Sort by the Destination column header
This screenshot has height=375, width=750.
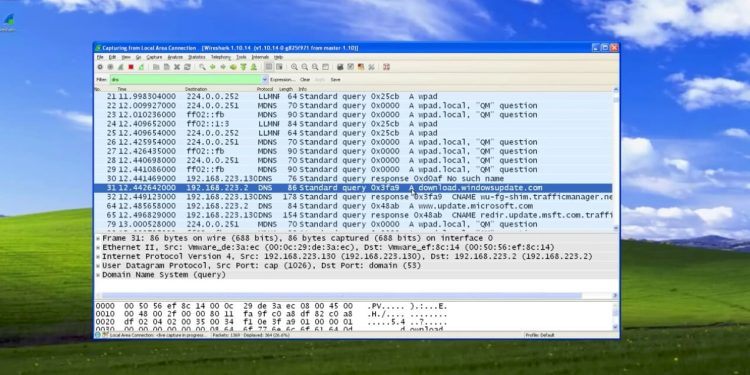click(196, 89)
